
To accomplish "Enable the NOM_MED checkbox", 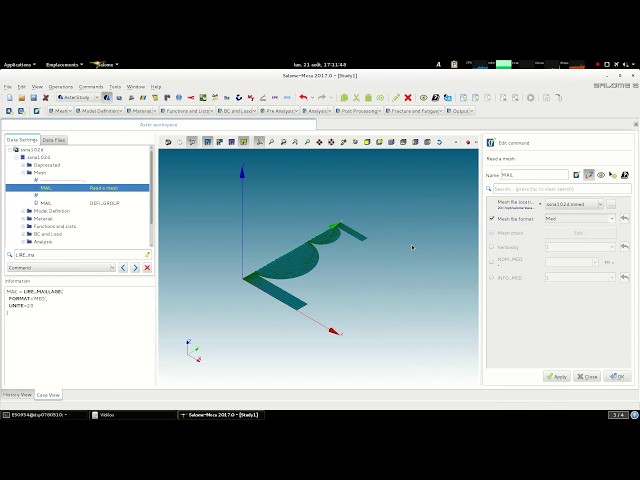I will (491, 262).
